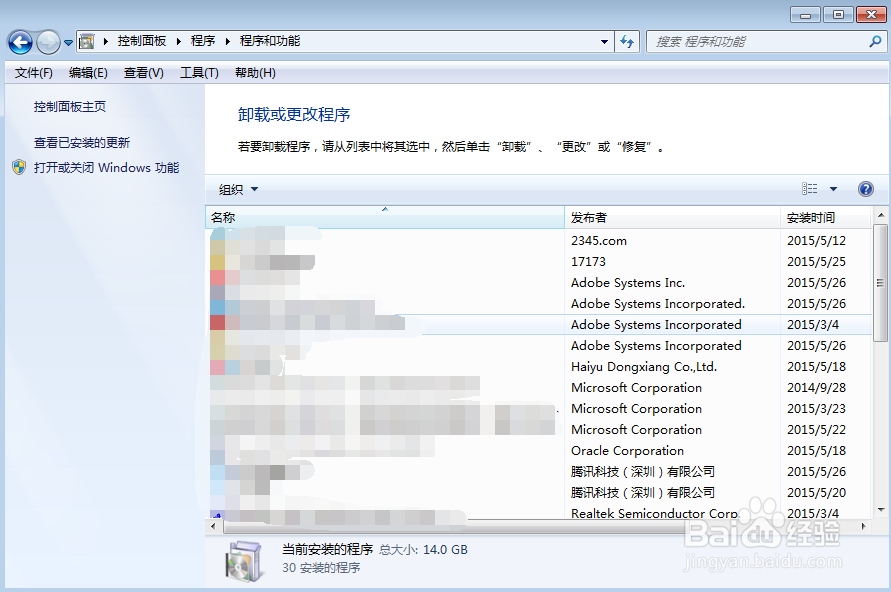Select the Adobe Systems Incorporated. row with period
This screenshot has width=891, height=592.
point(538,304)
